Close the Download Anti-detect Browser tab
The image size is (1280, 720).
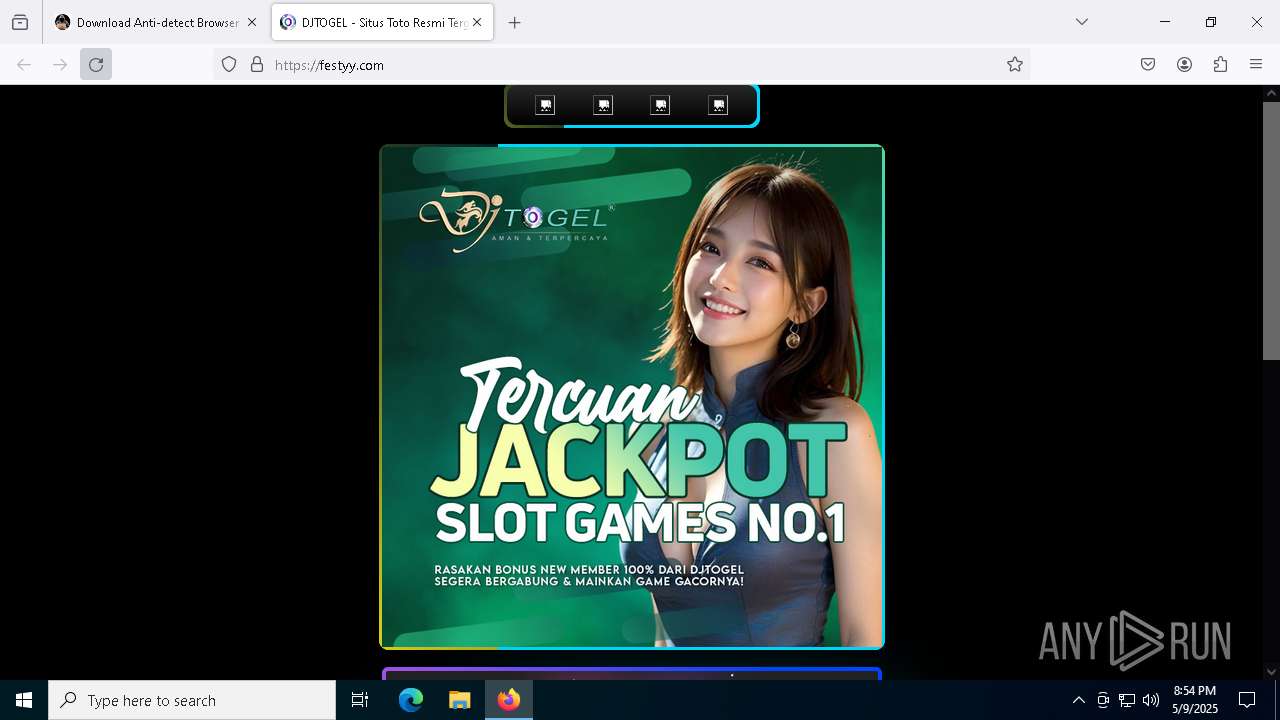(252, 22)
